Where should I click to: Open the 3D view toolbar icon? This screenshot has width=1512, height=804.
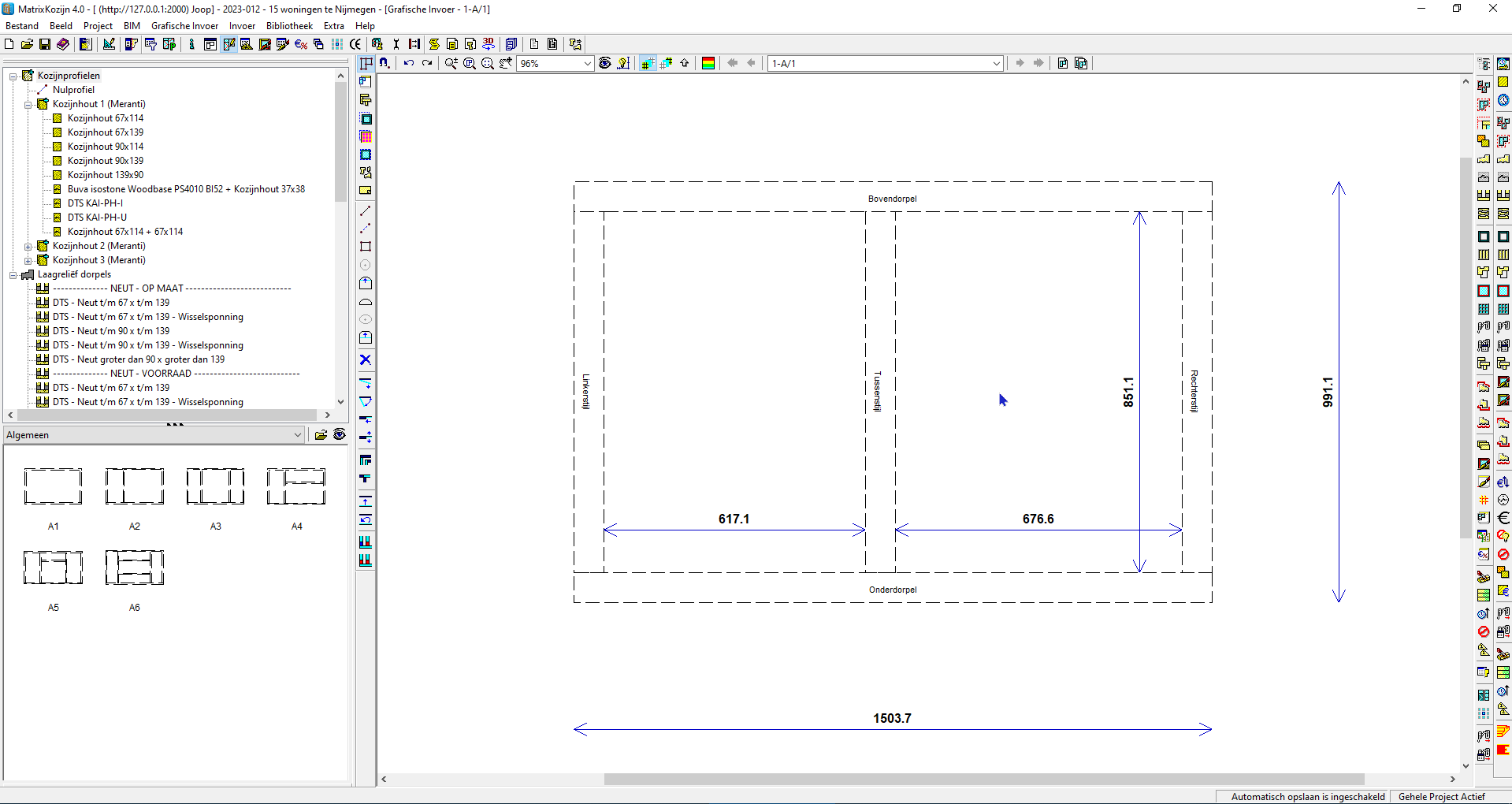coord(488,44)
